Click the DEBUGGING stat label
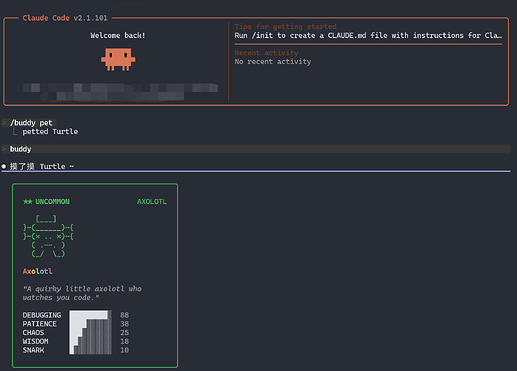Viewport: 517px width, 371px height. tap(42, 315)
